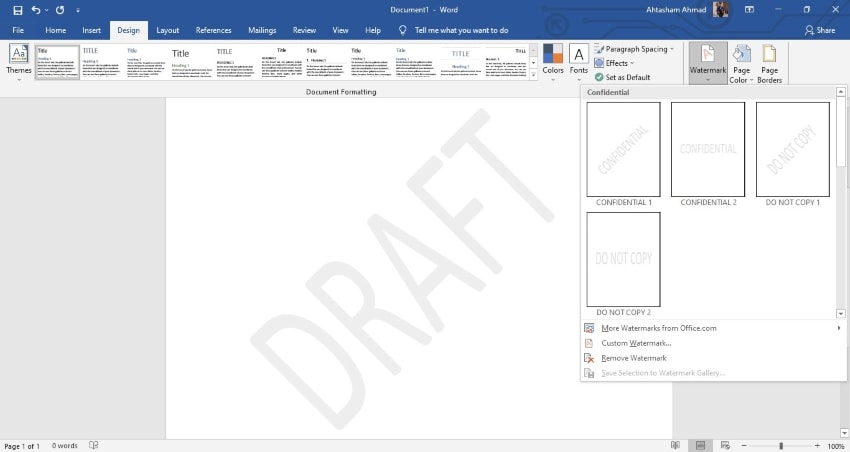Toggle the Watermark button
Viewport: 850px width, 452px height.
click(x=708, y=63)
